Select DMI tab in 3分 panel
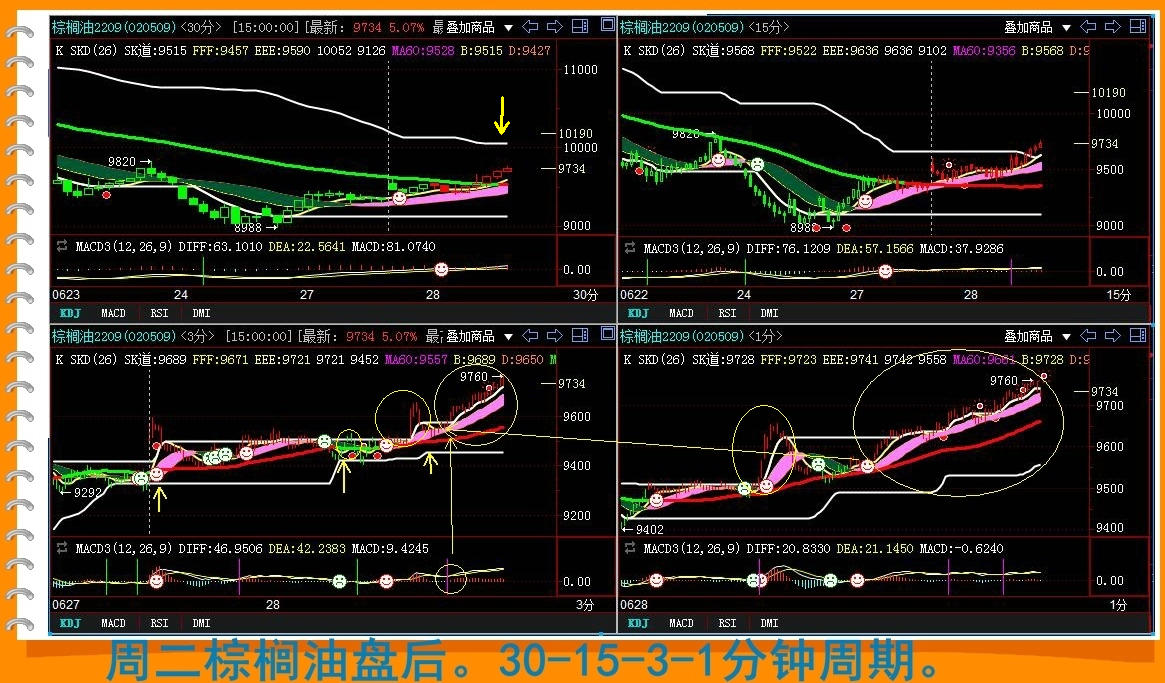1165x683 pixels. 201,624
